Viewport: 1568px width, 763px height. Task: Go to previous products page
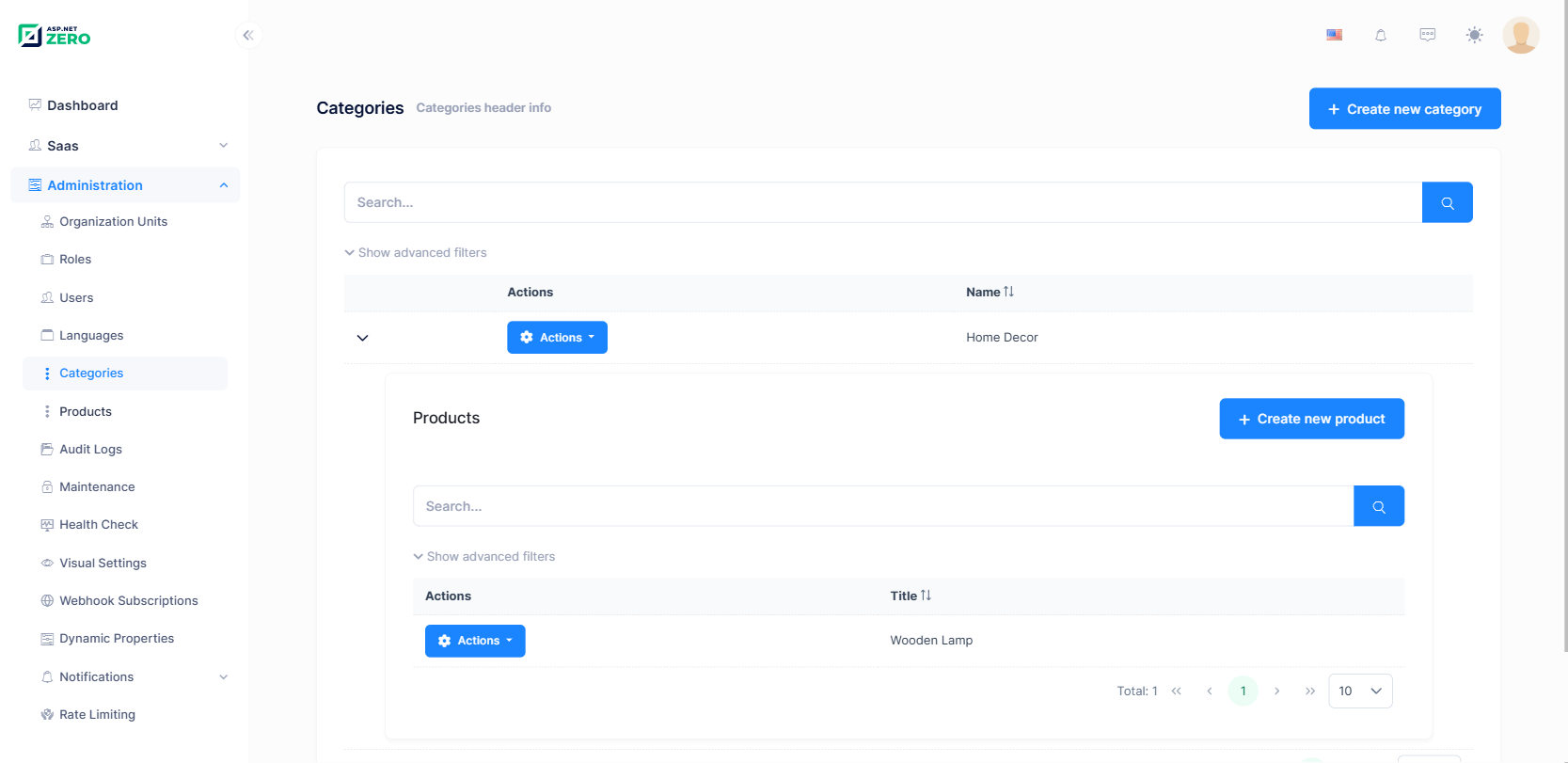pyautogui.click(x=1210, y=691)
